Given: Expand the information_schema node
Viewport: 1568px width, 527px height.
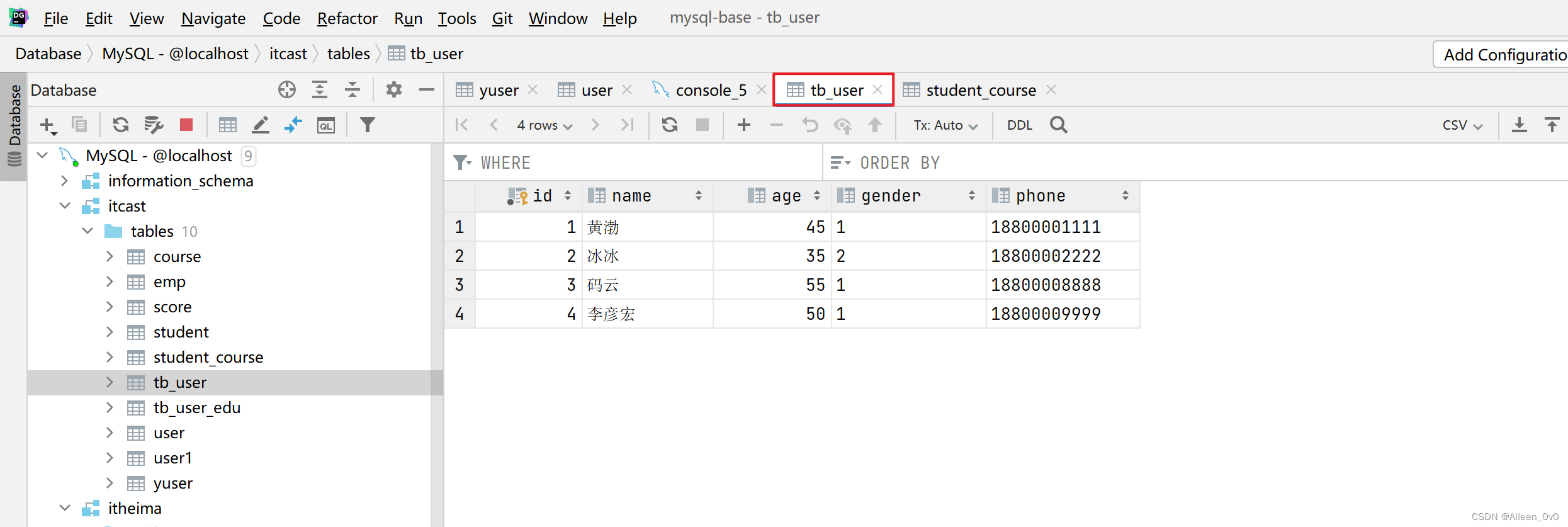Looking at the screenshot, I should coord(64,181).
